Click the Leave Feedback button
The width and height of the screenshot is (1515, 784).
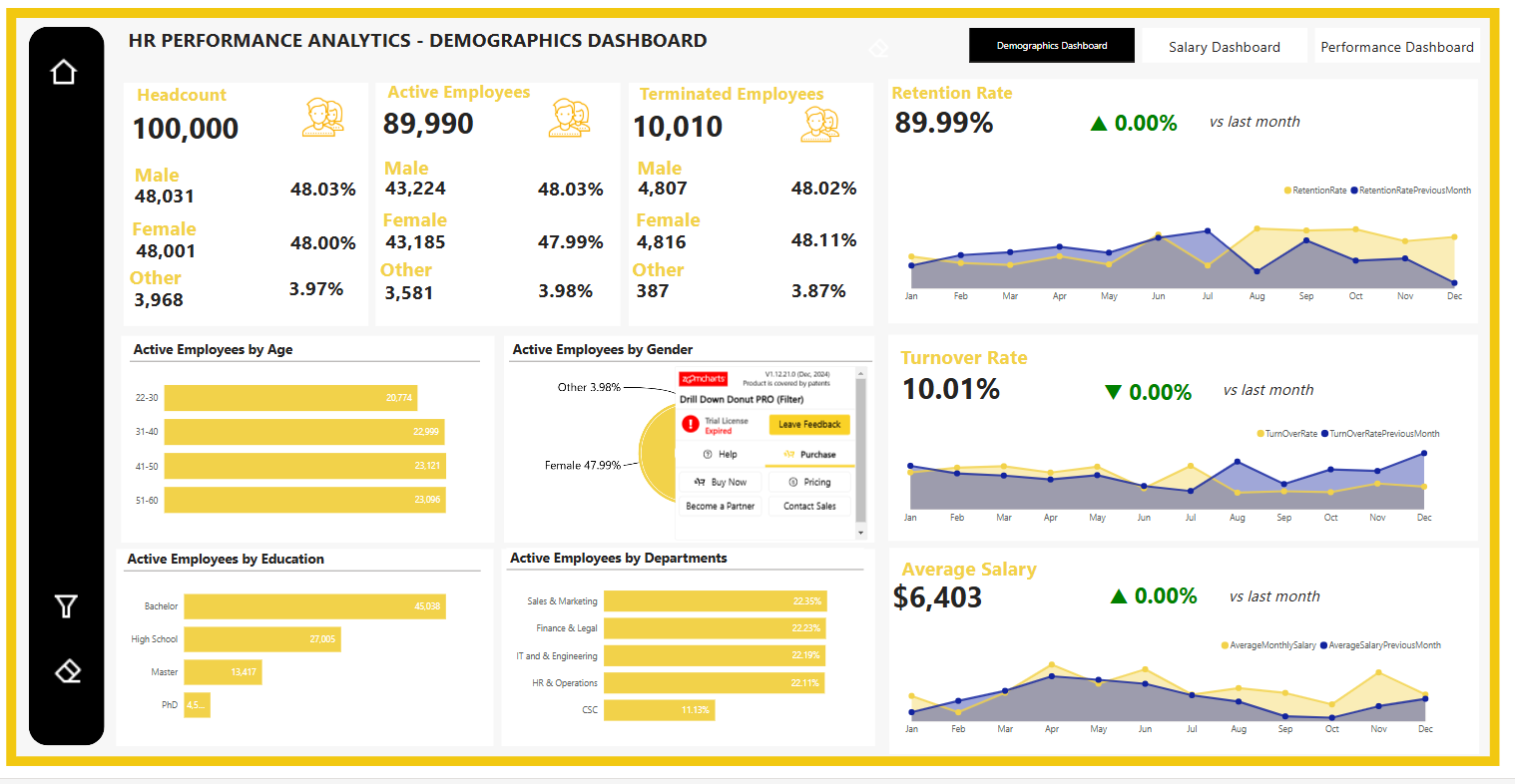[x=809, y=425]
